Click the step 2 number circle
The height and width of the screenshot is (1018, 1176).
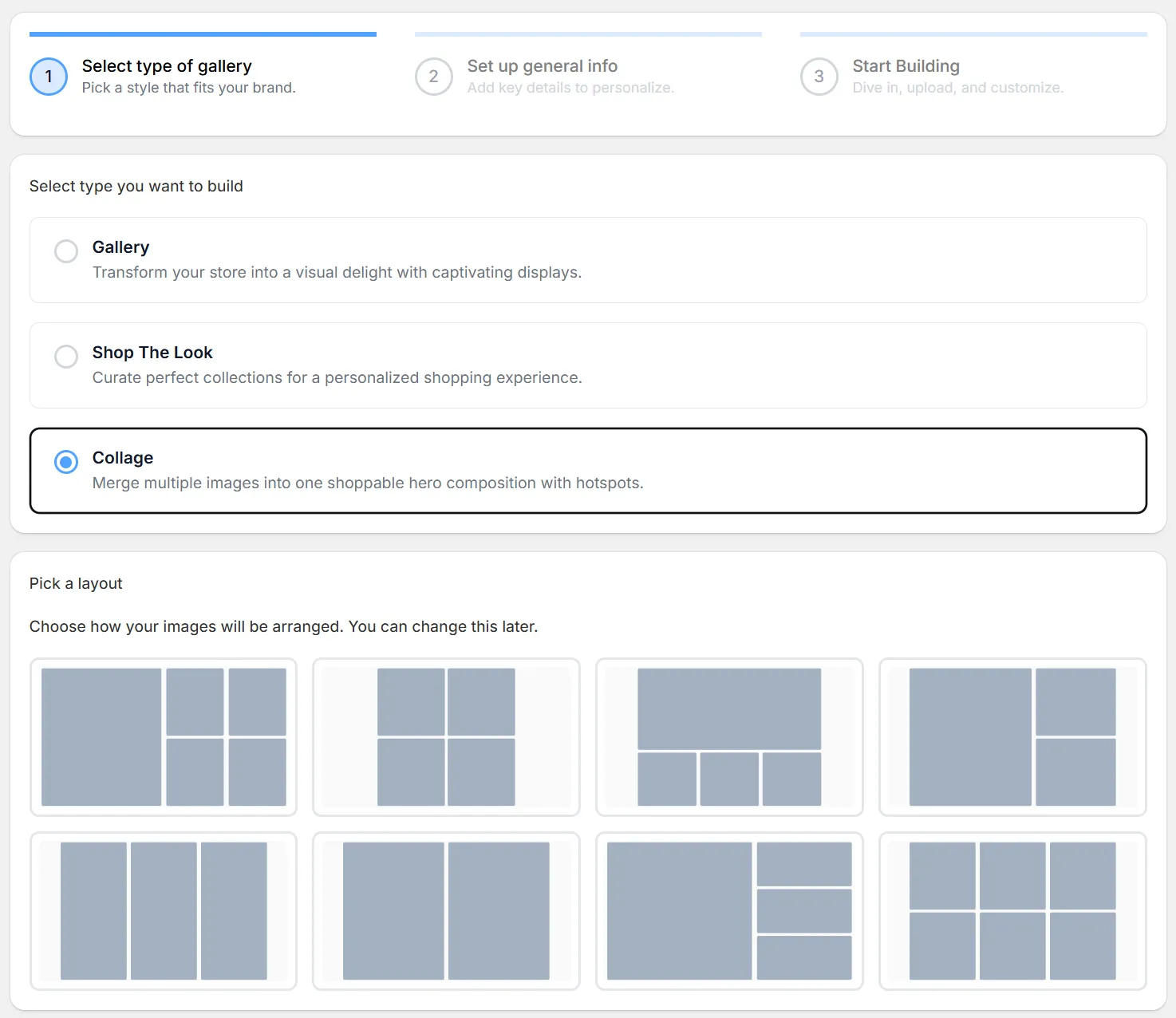pos(434,77)
